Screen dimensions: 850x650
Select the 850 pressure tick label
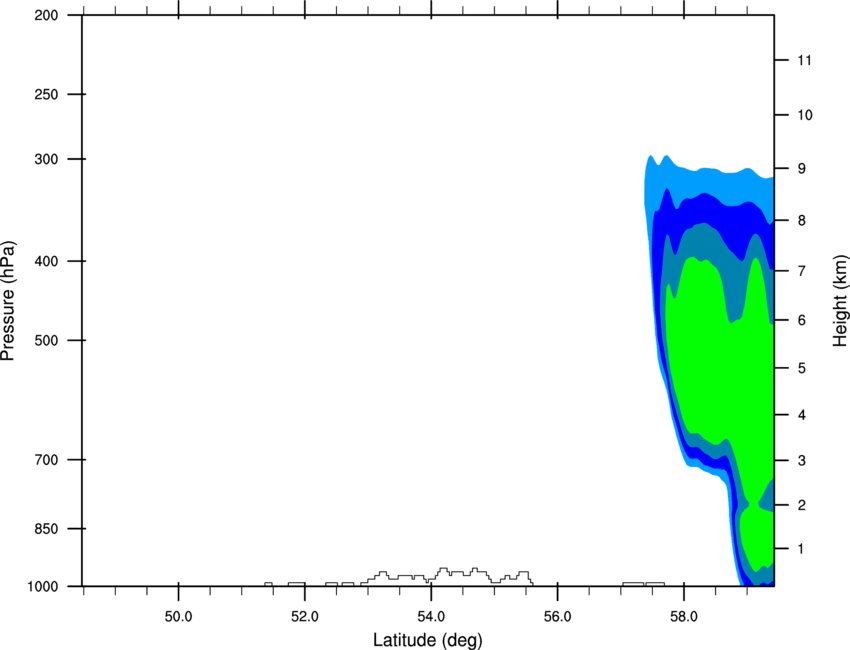46,529
